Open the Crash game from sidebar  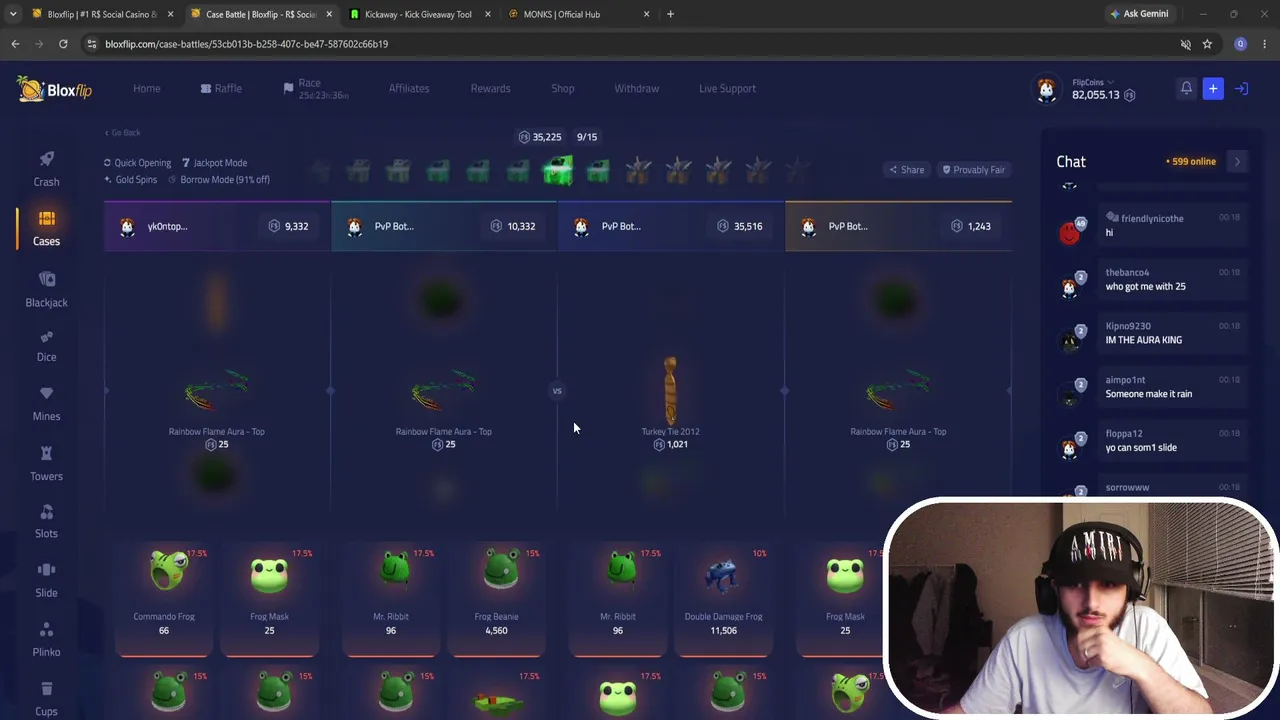point(46,169)
